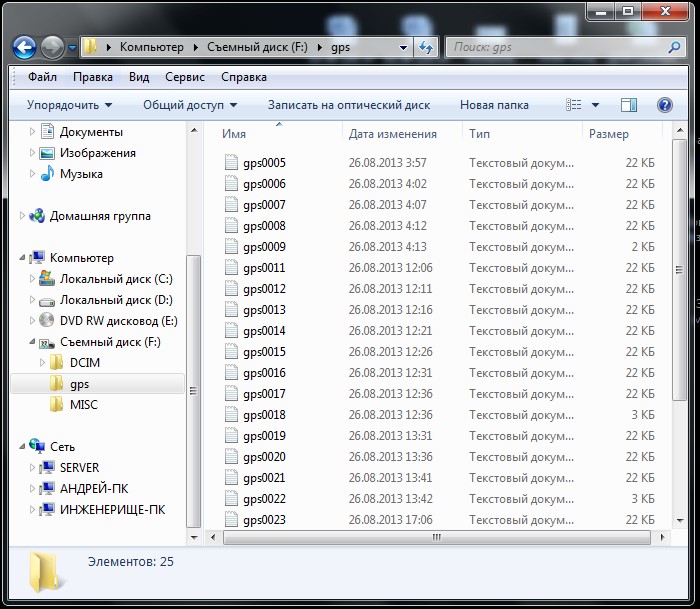Click the gps0011 file icon

[231, 267]
